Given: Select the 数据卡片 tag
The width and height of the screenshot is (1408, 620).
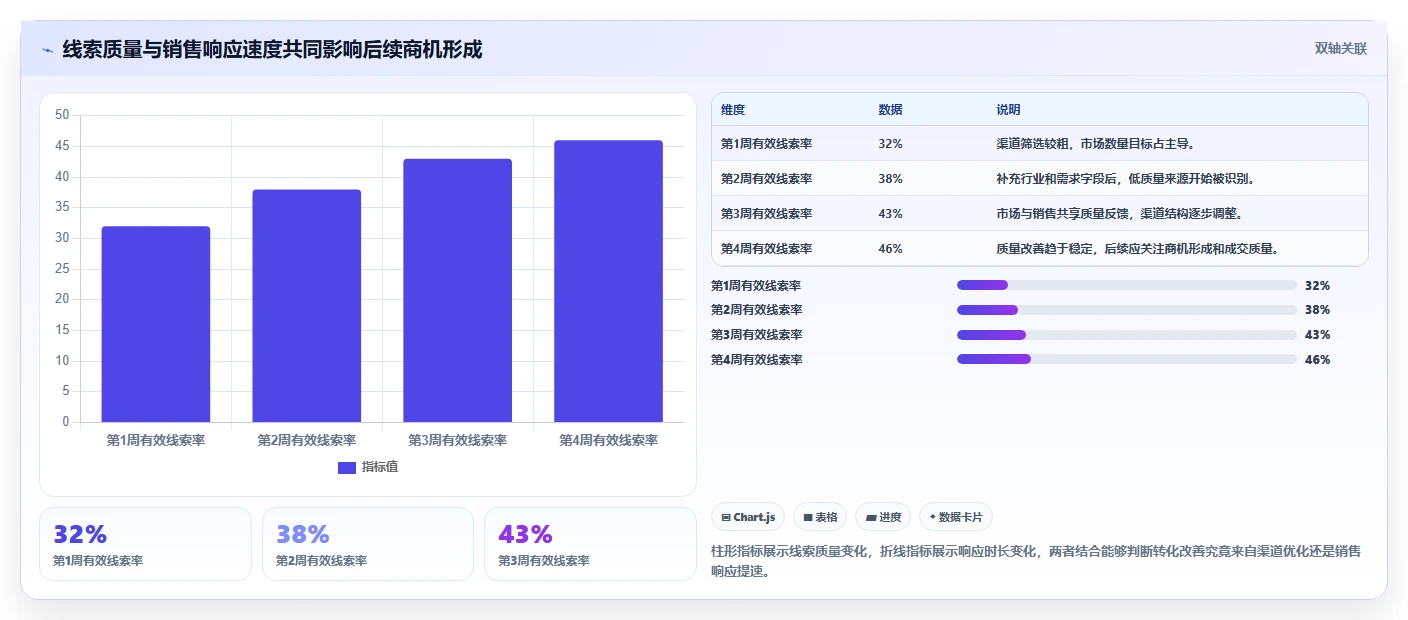Looking at the screenshot, I should 956,517.
